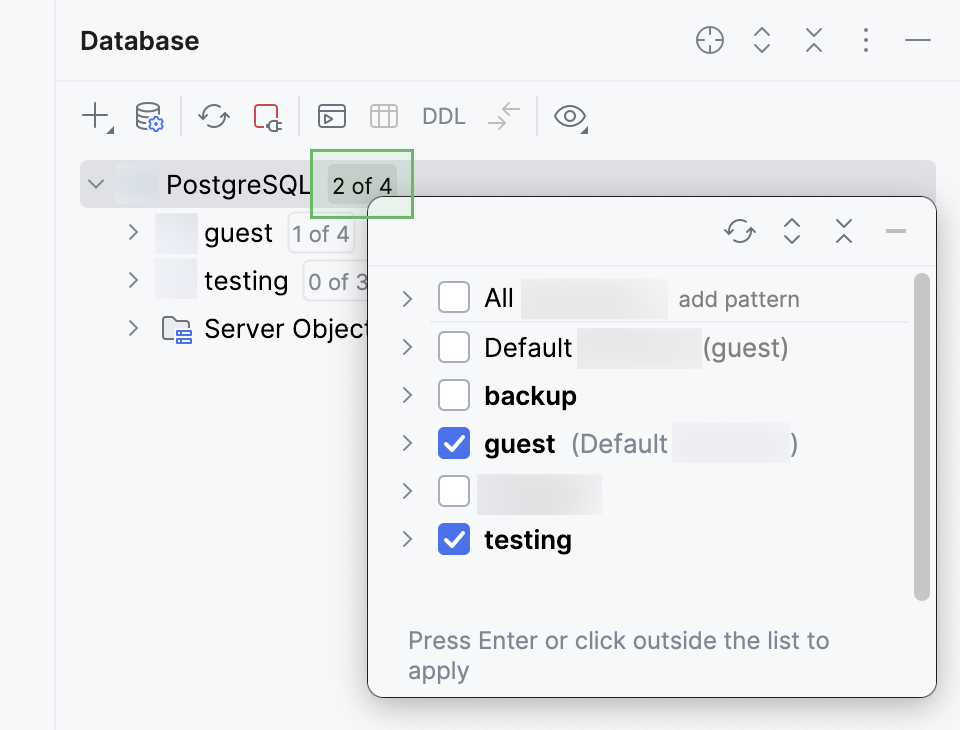Image resolution: width=960 pixels, height=730 pixels.
Task: Open DDL in the editor
Action: (443, 116)
